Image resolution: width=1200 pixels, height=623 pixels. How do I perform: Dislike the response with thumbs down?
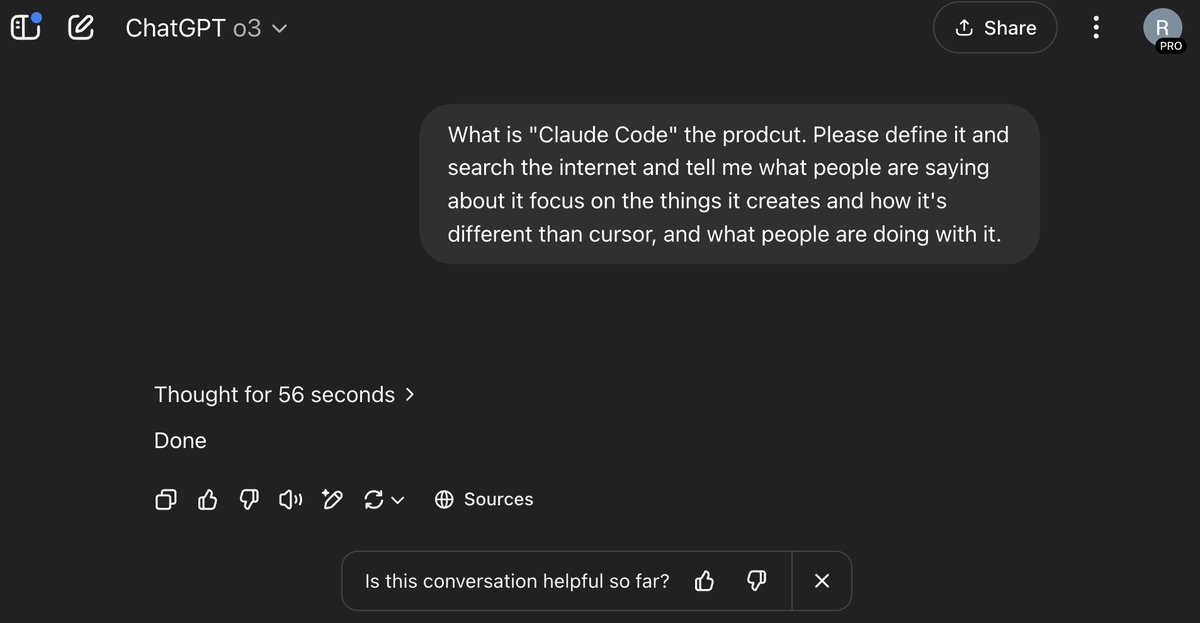(249, 499)
